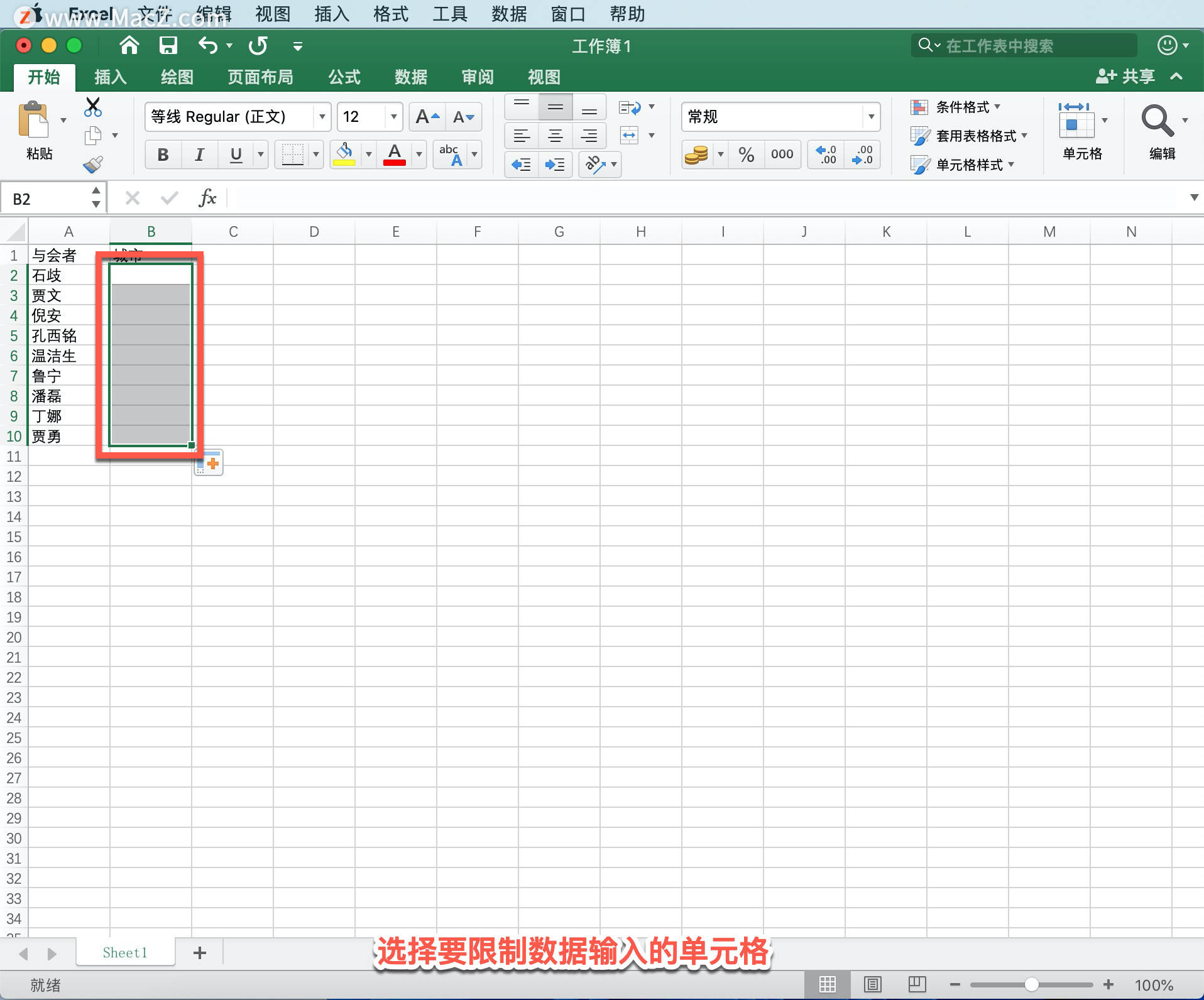Click the 搜索 magnifier icon on the ribbon
This screenshot has height=1000, width=1204.
[1158, 119]
